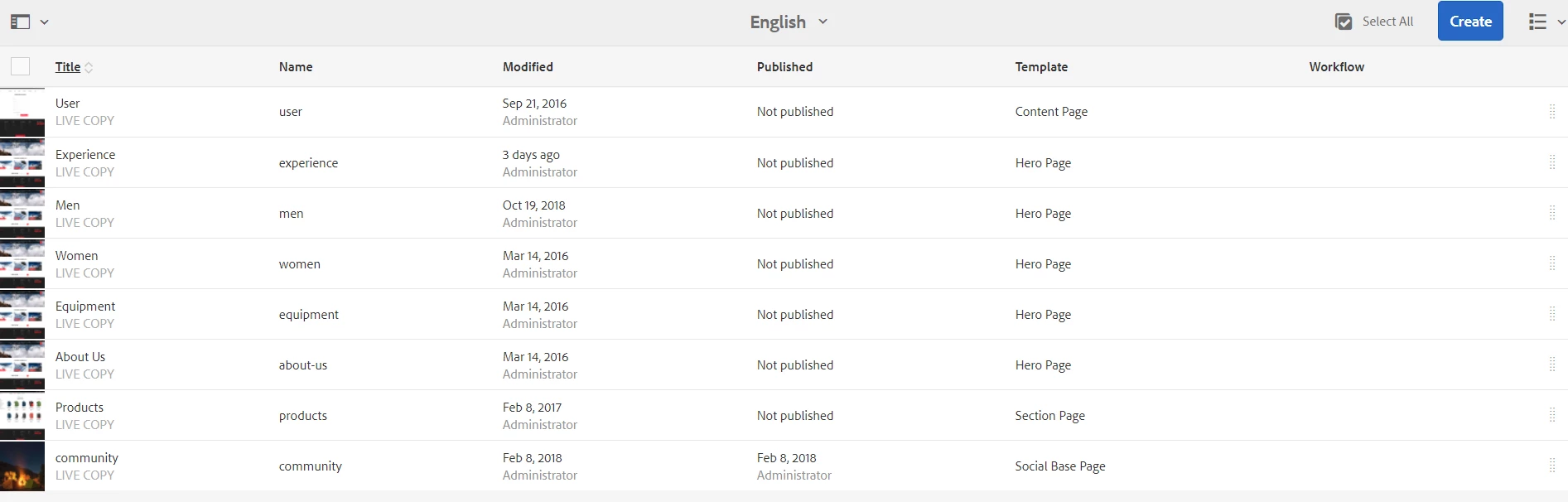Open the English breadcrumb dropdown
1568x502 pixels.
pyautogui.click(x=789, y=22)
